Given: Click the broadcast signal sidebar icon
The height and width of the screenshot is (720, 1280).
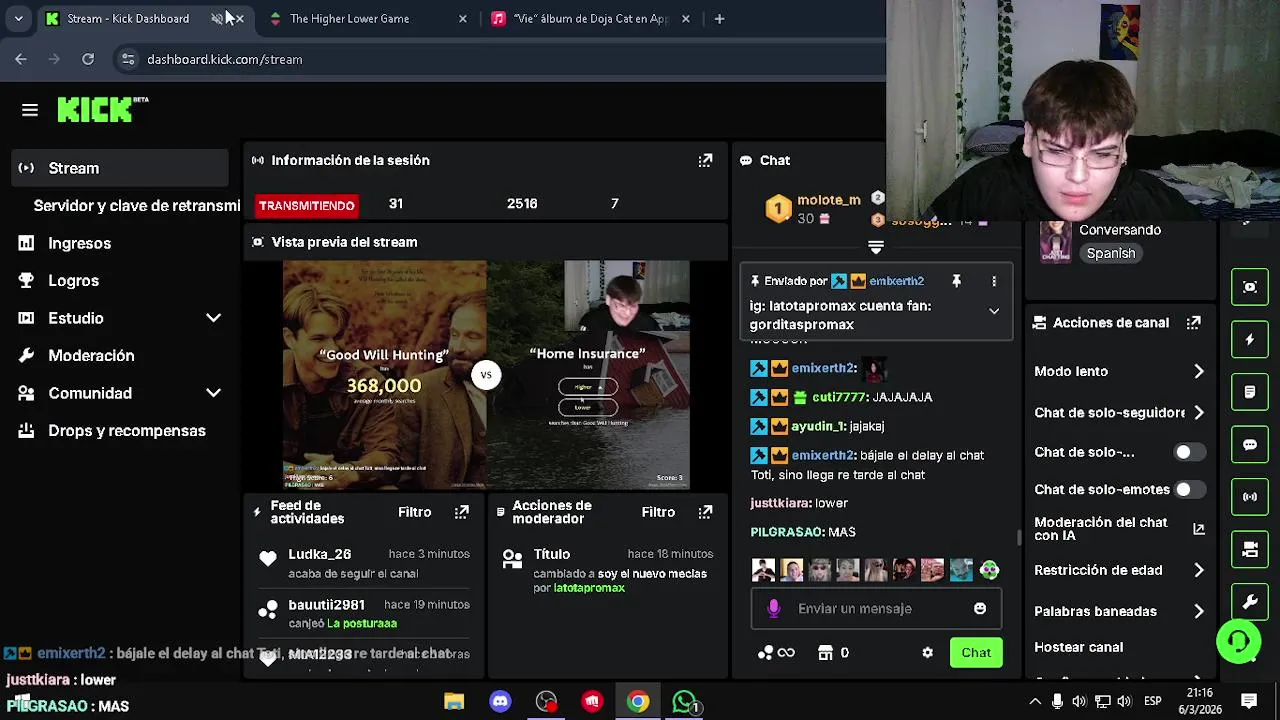Looking at the screenshot, I should (x=1250, y=497).
